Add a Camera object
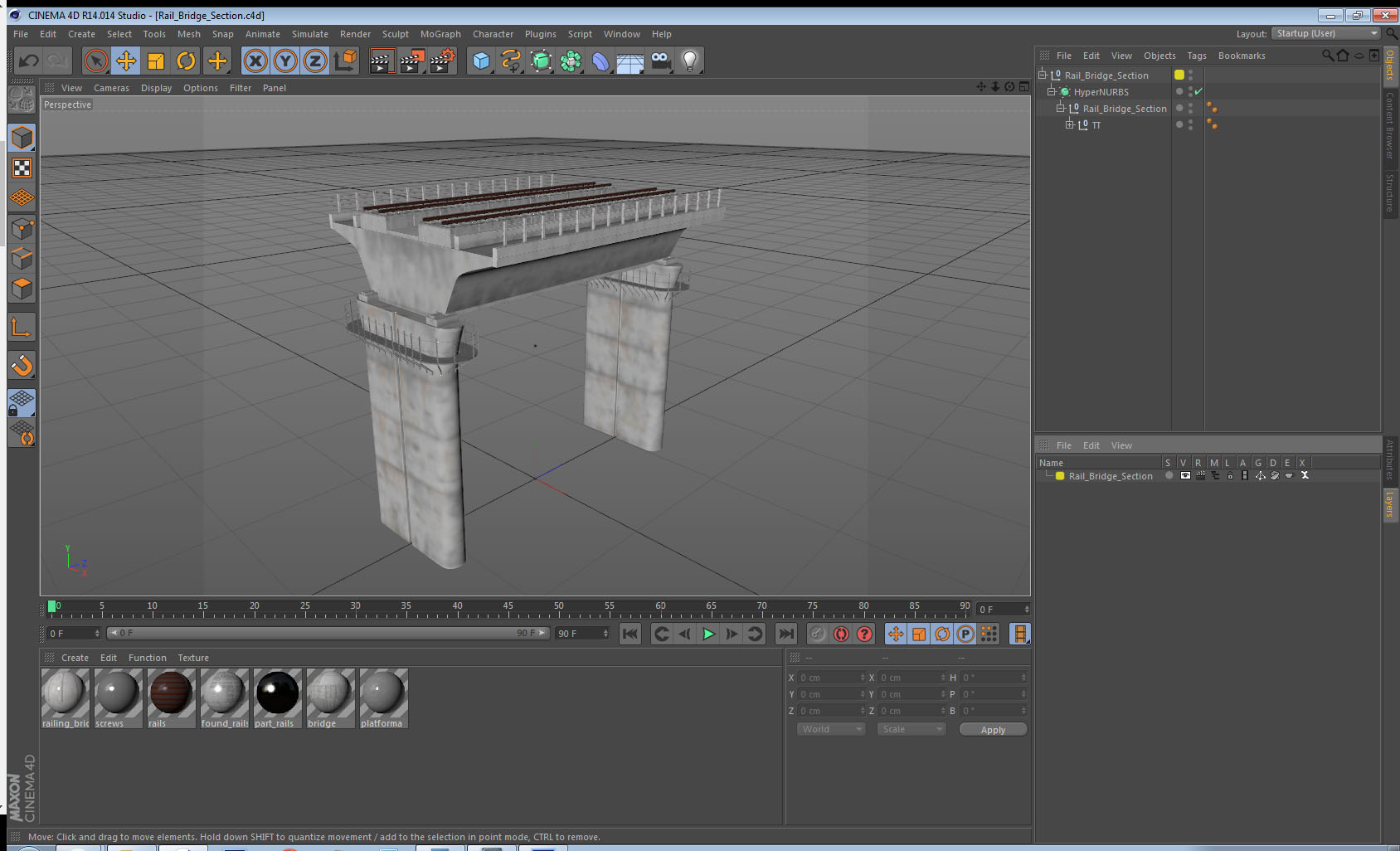Image resolution: width=1400 pixels, height=851 pixels. coord(660,61)
